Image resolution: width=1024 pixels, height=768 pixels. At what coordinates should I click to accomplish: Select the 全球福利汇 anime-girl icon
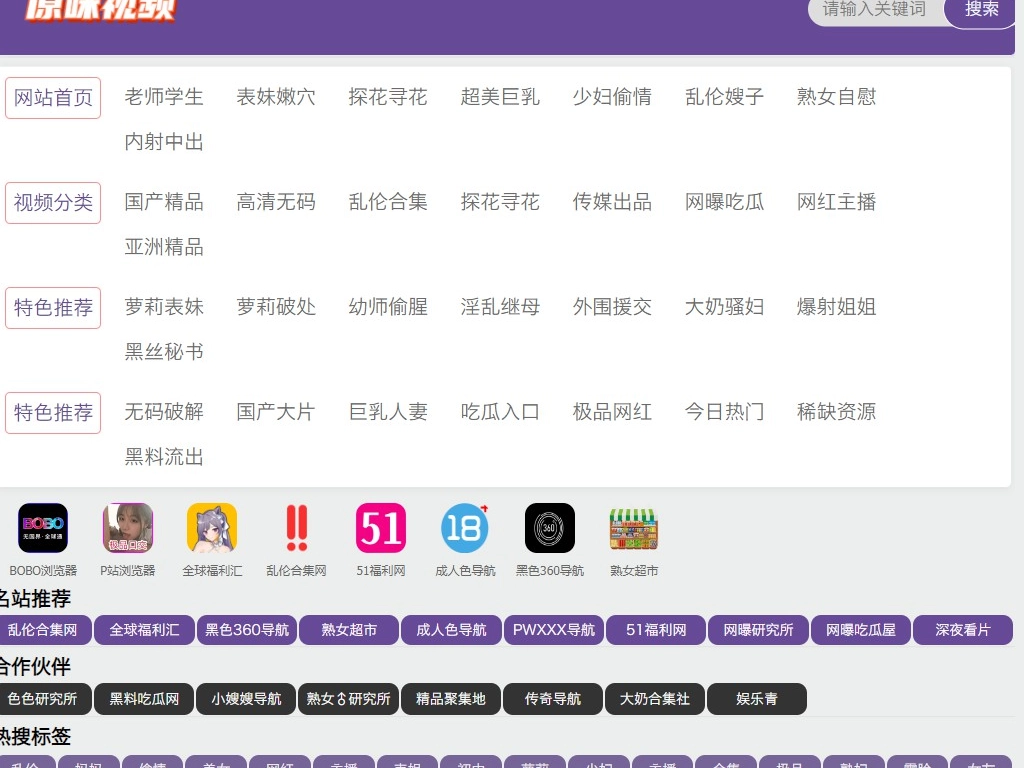point(212,528)
